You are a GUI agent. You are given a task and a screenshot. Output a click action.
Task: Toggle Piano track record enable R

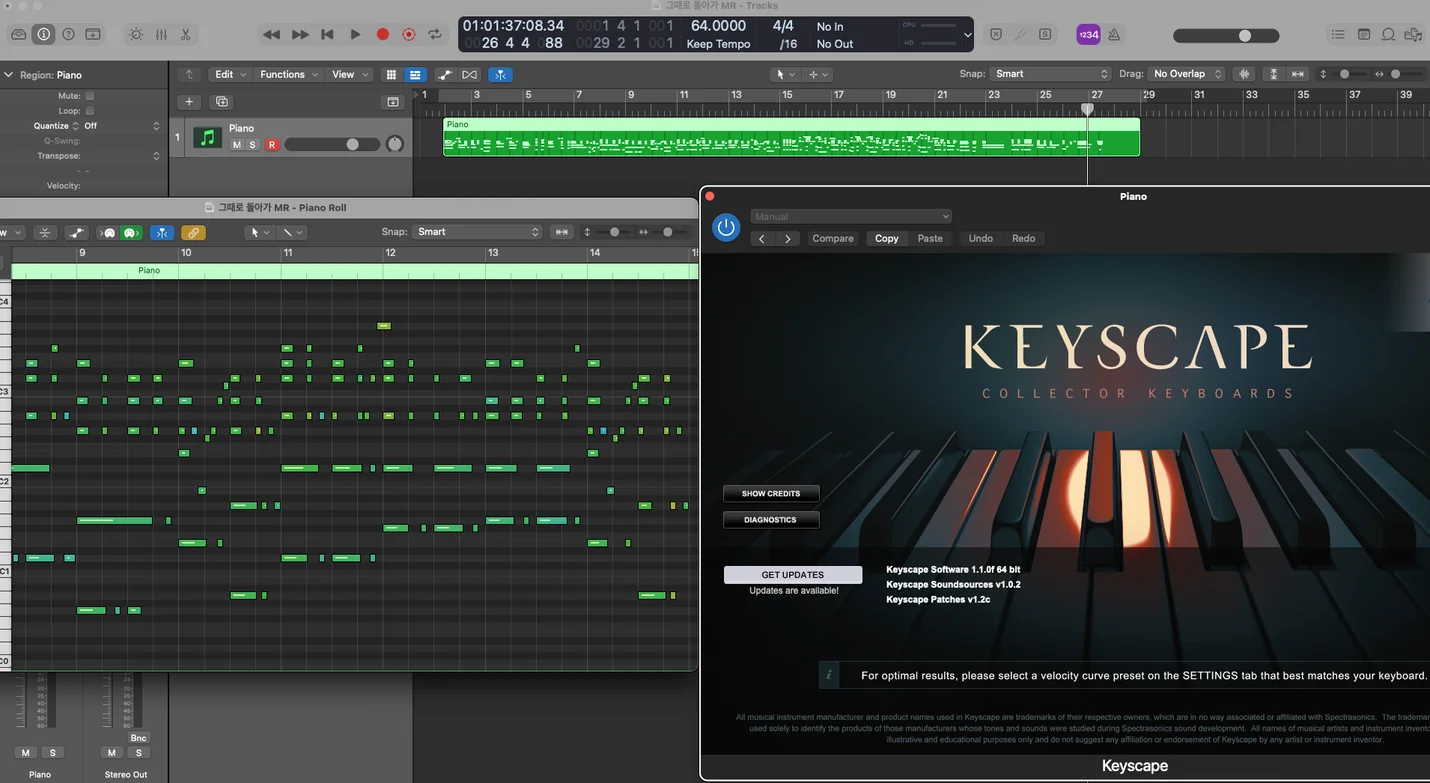271,145
